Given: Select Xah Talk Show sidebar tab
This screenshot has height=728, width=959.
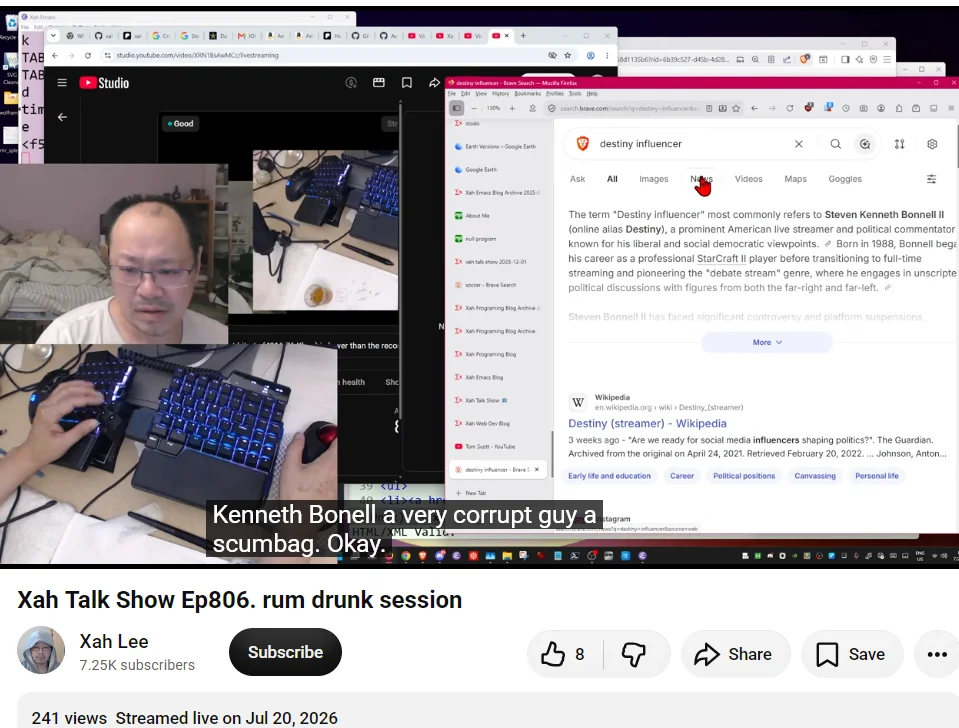Looking at the screenshot, I should tap(498, 400).
